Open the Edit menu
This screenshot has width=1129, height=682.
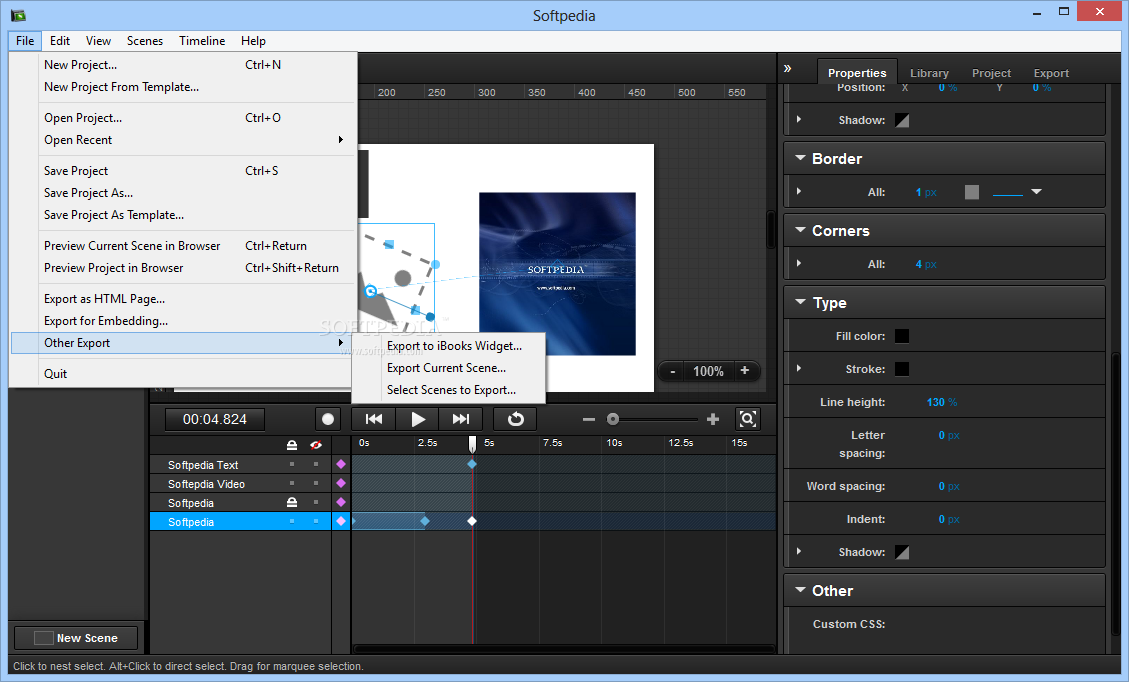click(x=60, y=41)
